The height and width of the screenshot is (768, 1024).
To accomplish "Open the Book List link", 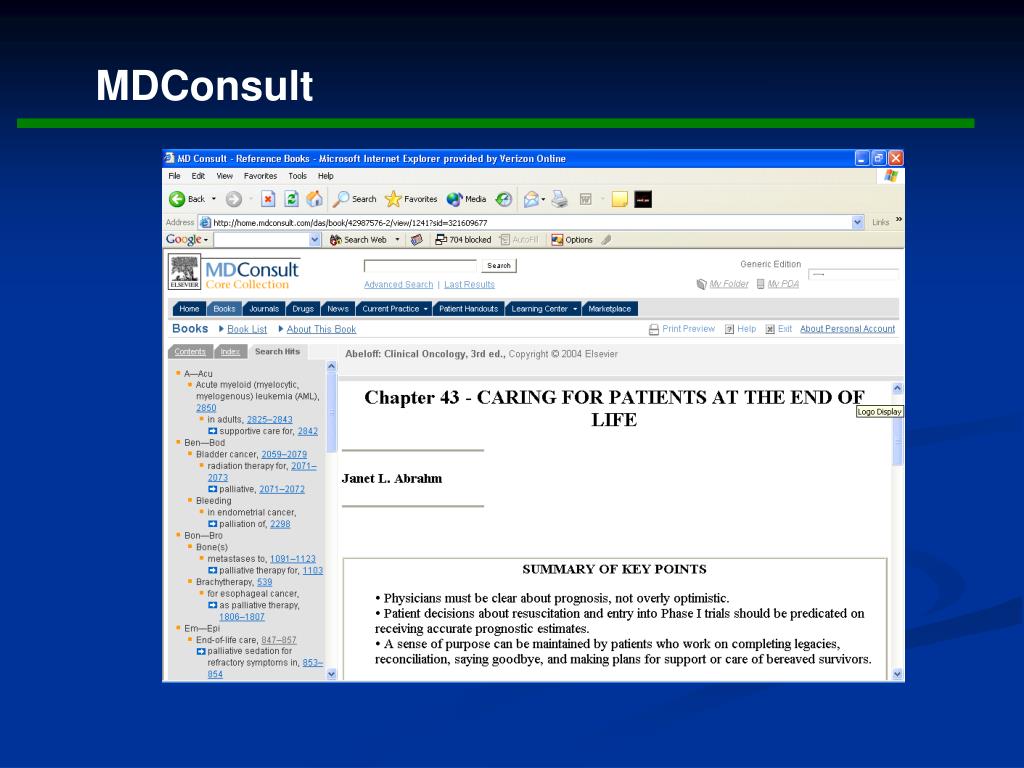I will click(x=247, y=329).
